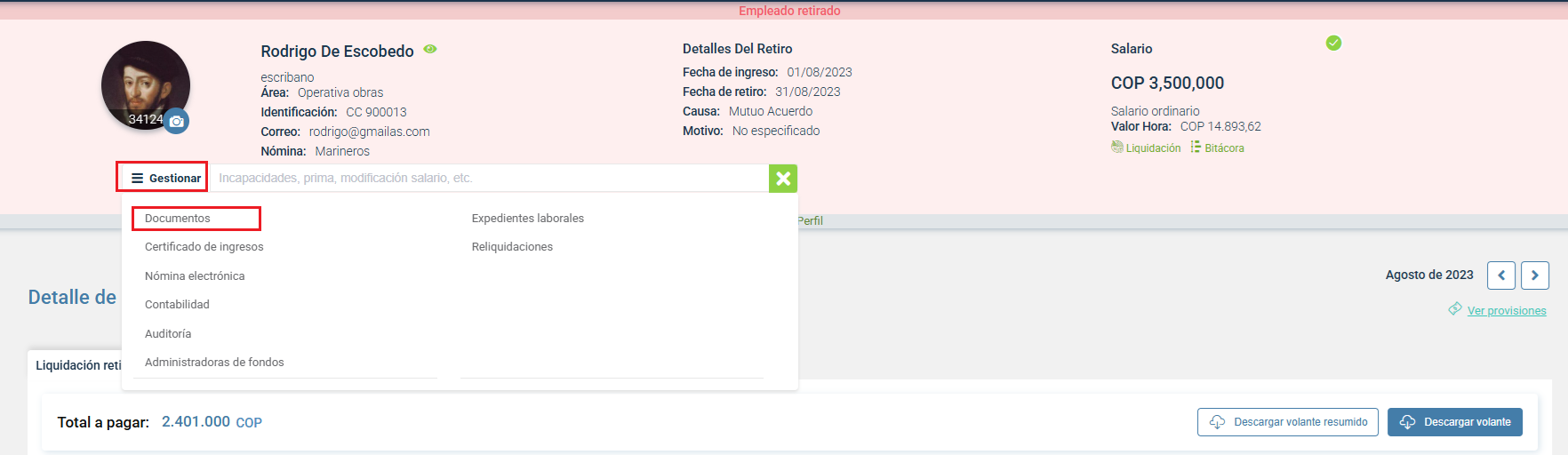This screenshot has height=455, width=1568.
Task: Open the Gestionar menu
Action: (x=165, y=178)
